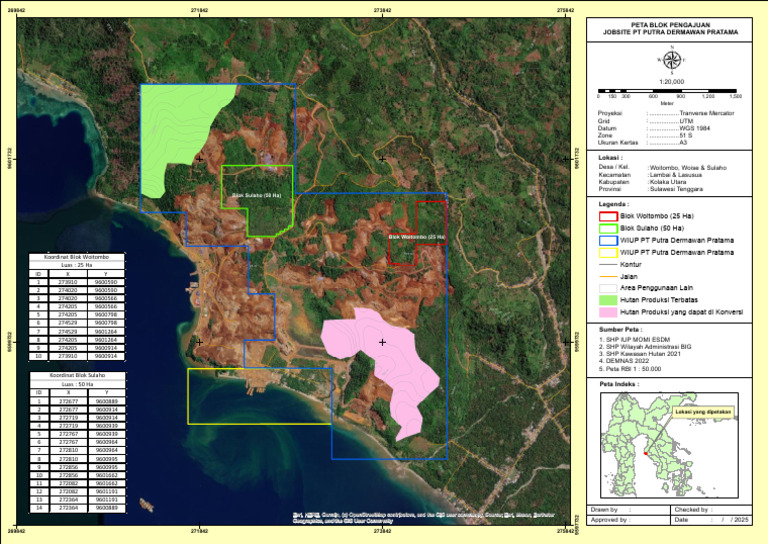Pick the red Blok Woitombo legend swatch

tap(608, 216)
